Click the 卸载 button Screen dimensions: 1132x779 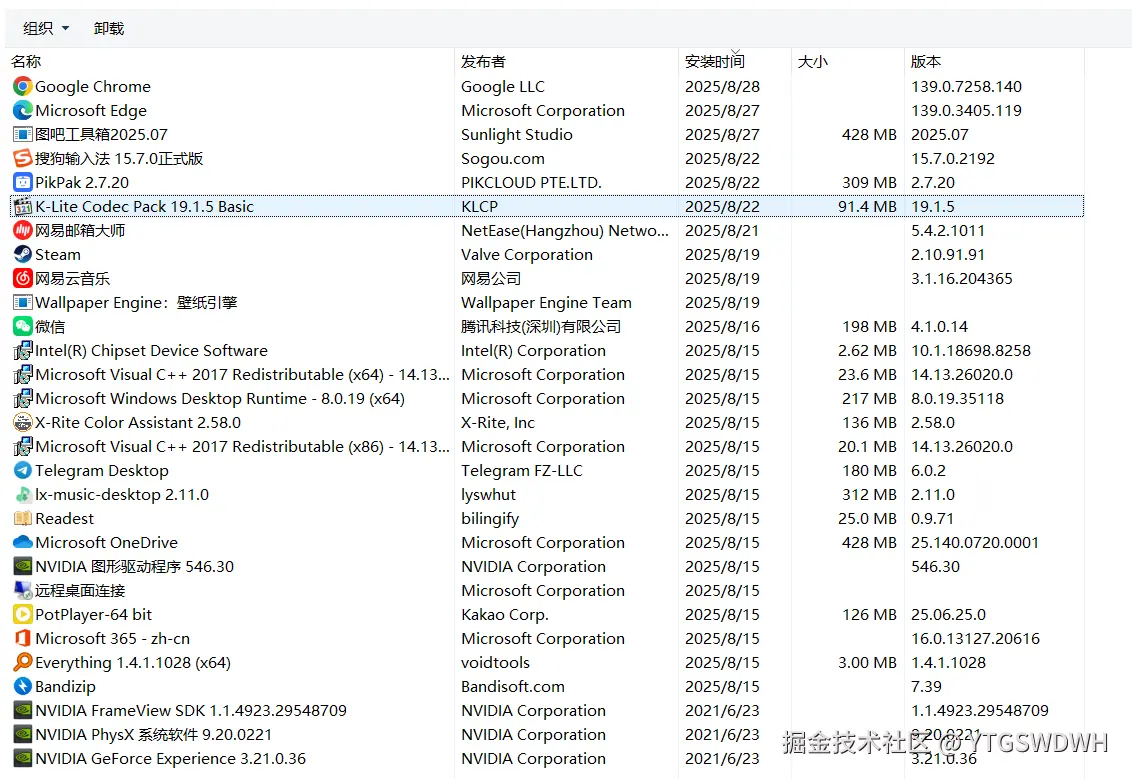click(x=108, y=28)
